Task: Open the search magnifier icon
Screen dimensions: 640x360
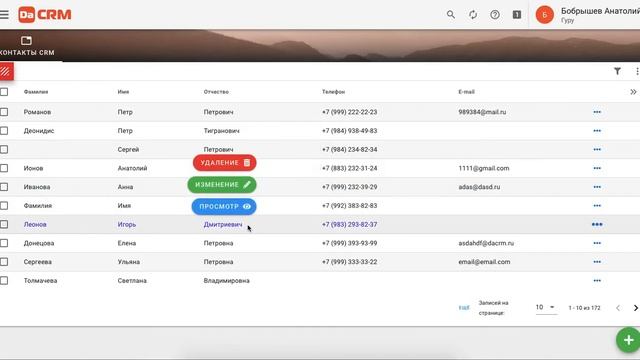Action: (451, 15)
